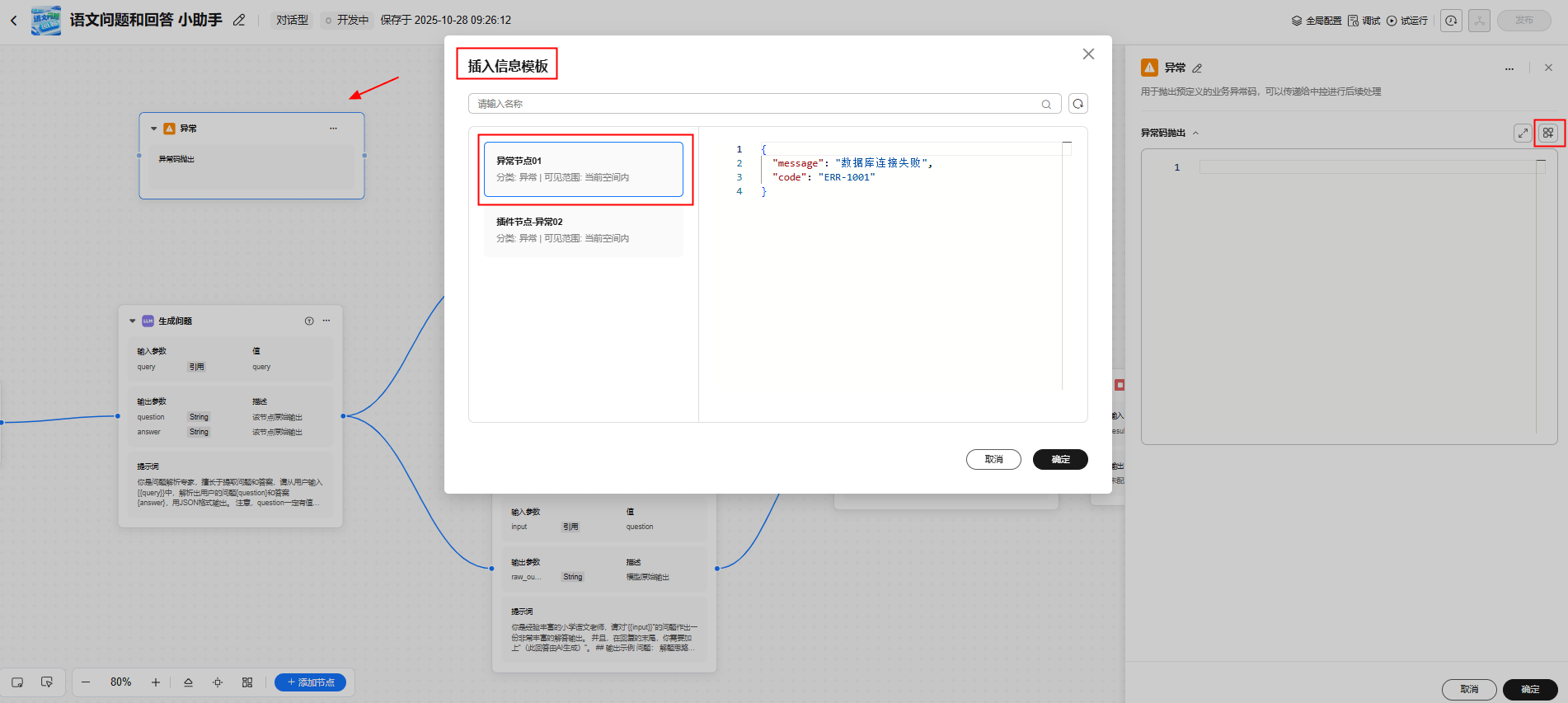This screenshot has width=1568, height=703.
Task: Expand the exception code editor to fullscreen
Action: tap(1523, 133)
